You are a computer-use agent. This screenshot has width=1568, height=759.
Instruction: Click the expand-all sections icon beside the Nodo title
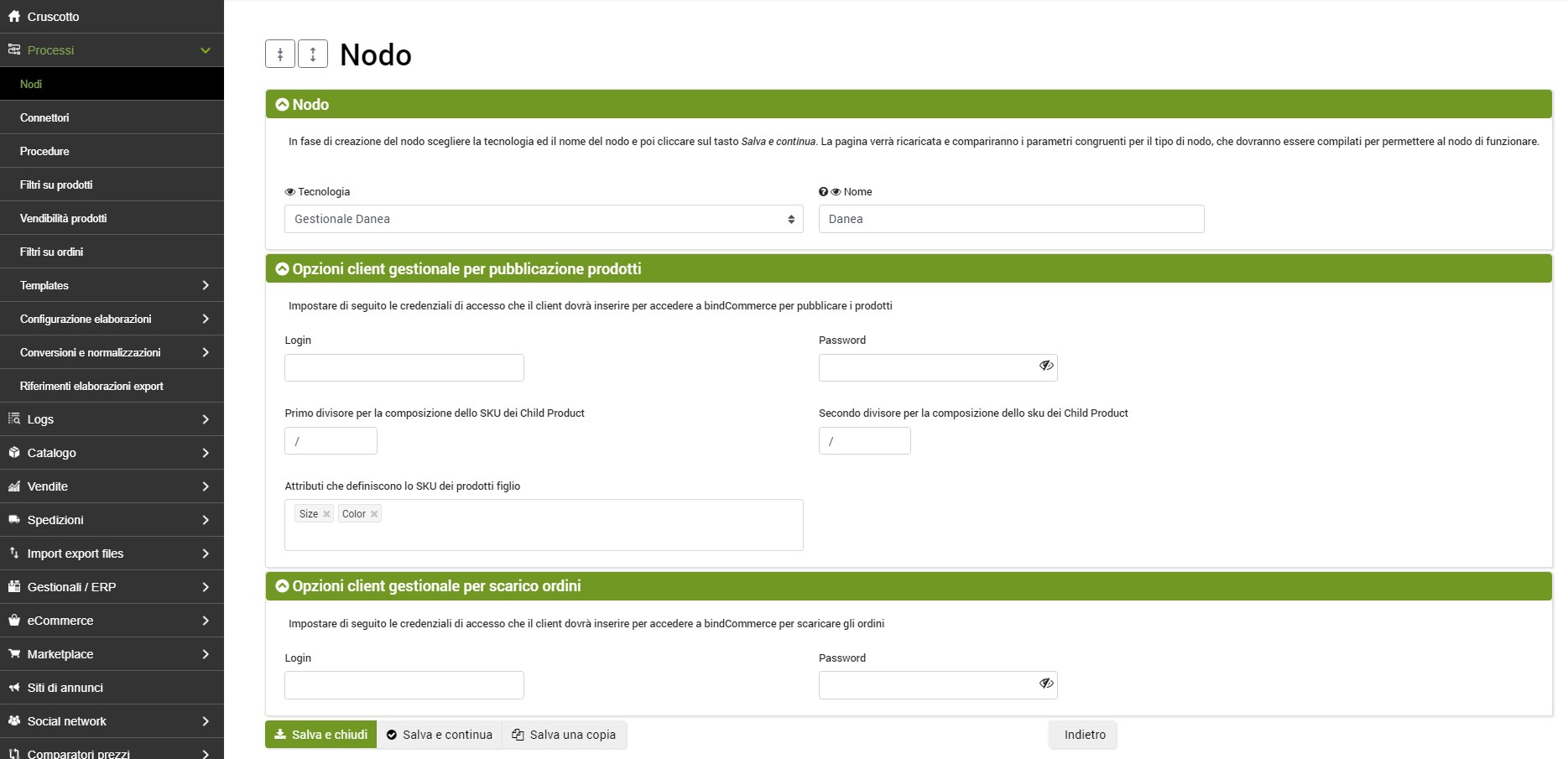[x=313, y=54]
